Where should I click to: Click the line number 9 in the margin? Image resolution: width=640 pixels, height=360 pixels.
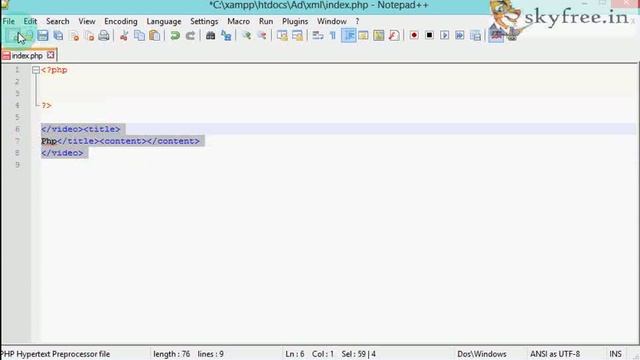pyautogui.click(x=17, y=164)
